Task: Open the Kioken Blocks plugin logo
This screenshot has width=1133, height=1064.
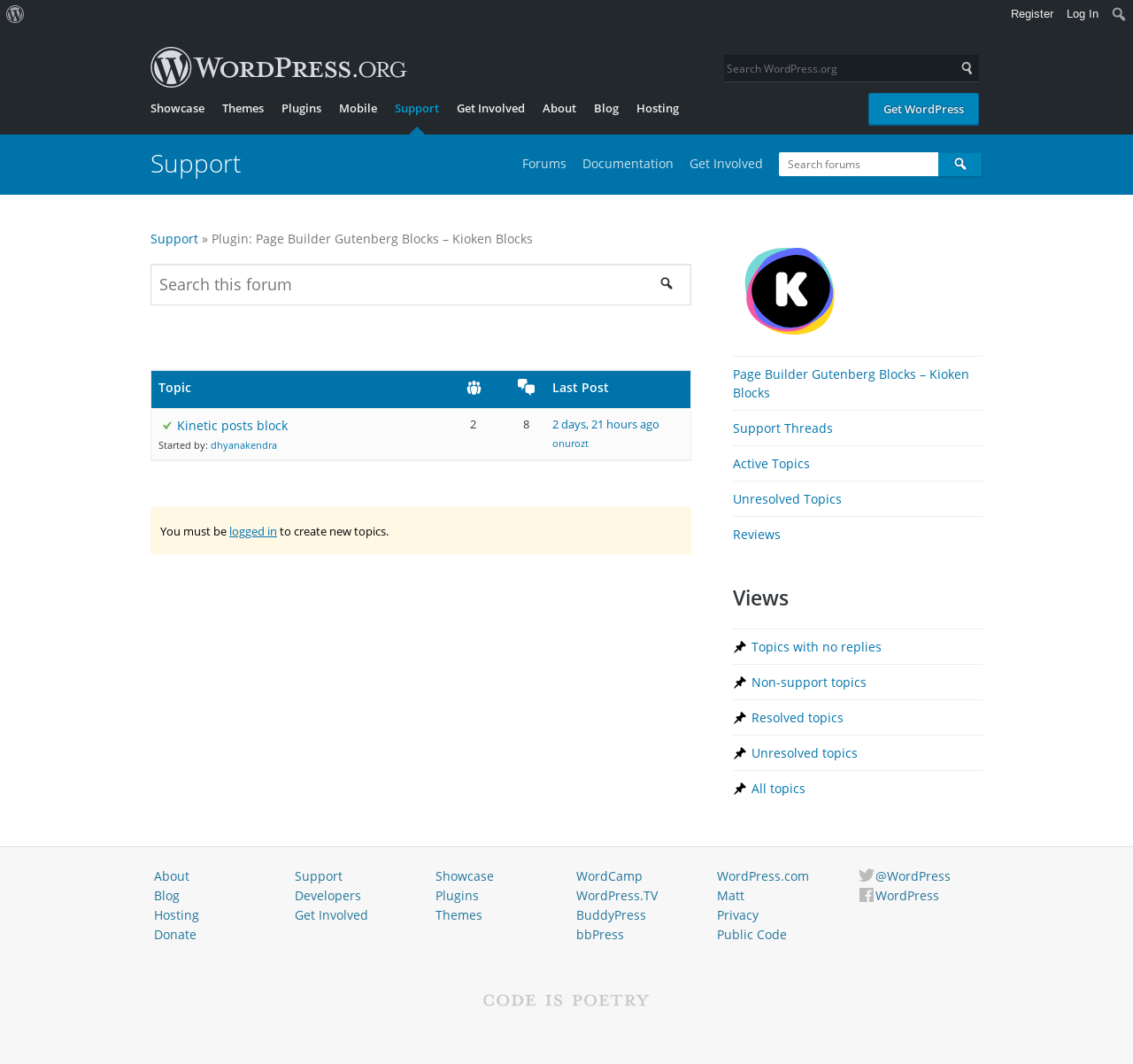Action: (x=790, y=290)
